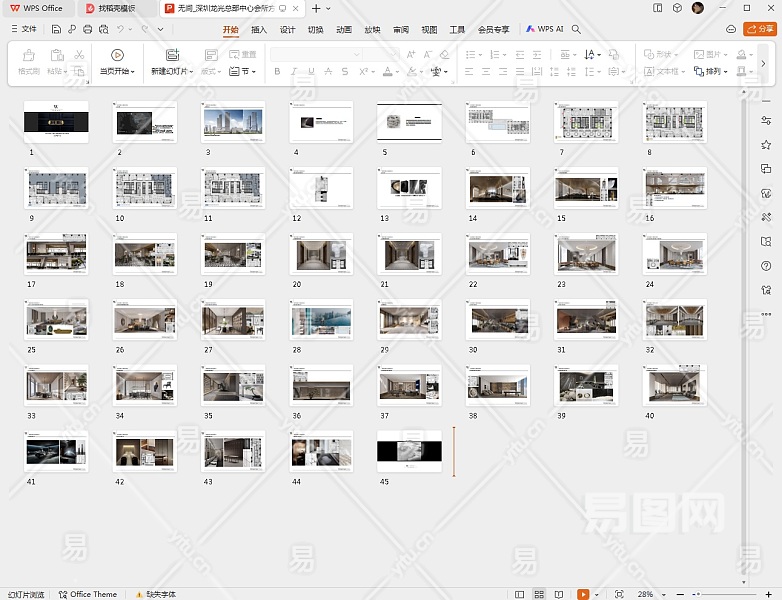Start slideshow from current slide icon
The image size is (782, 600).
click(117, 56)
